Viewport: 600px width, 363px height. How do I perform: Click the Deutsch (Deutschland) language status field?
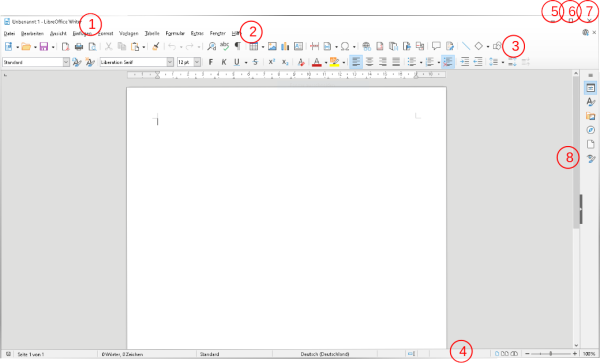(x=324, y=354)
